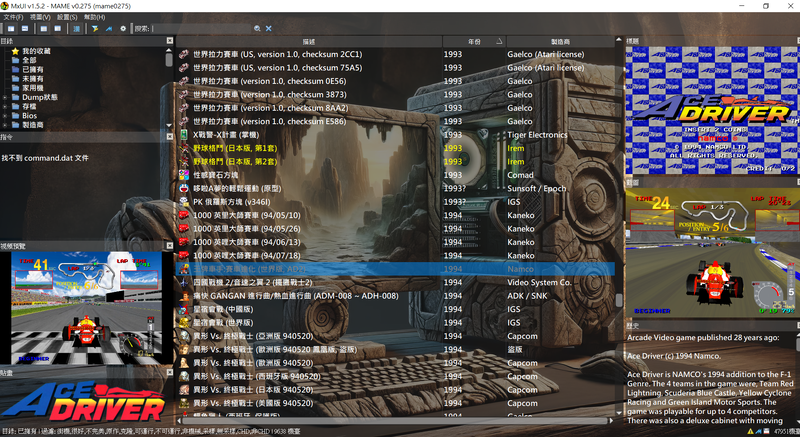800x437 pixels.
Task: Expand the Dump狀態 tree node
Action: [5, 97]
